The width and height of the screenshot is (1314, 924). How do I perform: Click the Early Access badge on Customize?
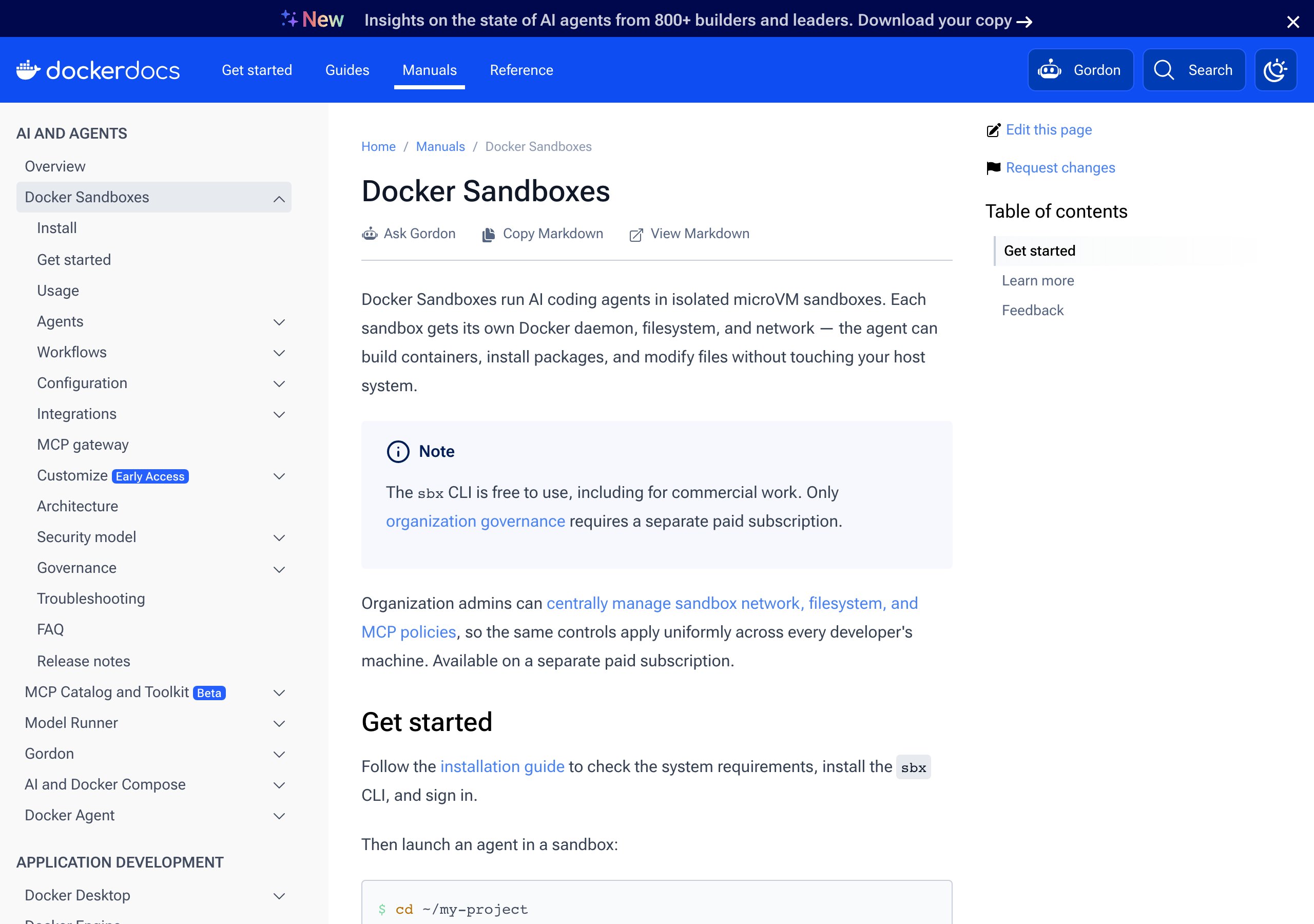click(150, 476)
